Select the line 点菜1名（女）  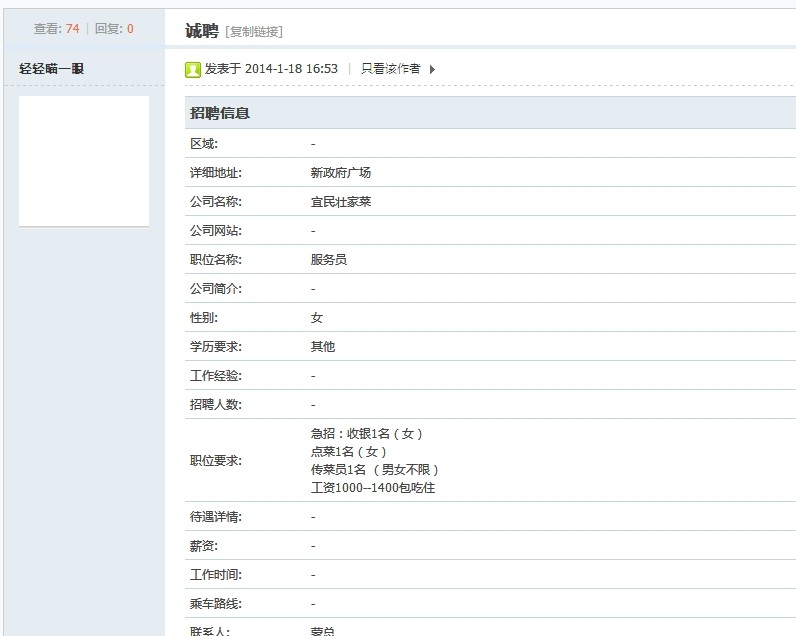tap(349, 451)
